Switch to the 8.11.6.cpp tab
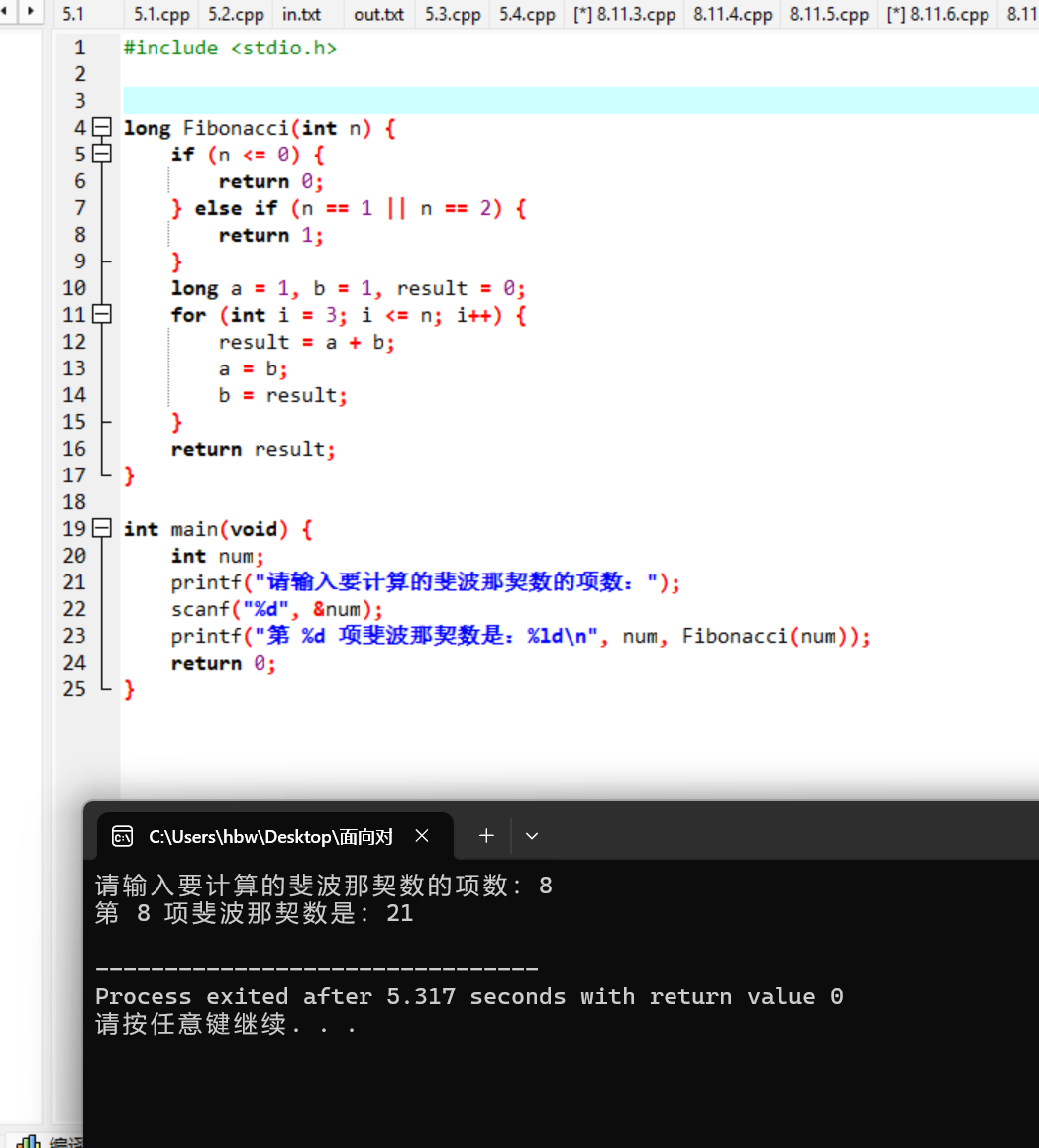 click(937, 14)
